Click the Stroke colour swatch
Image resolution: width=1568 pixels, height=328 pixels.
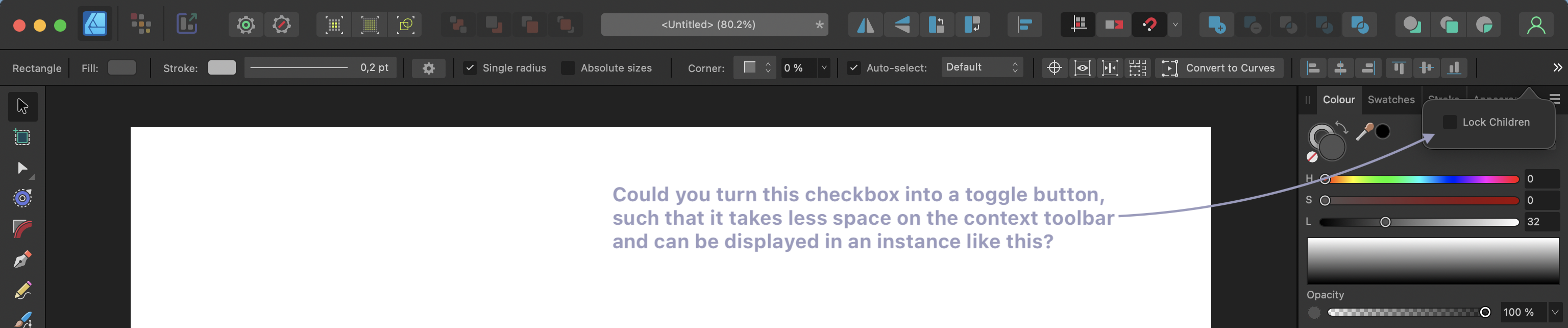222,67
